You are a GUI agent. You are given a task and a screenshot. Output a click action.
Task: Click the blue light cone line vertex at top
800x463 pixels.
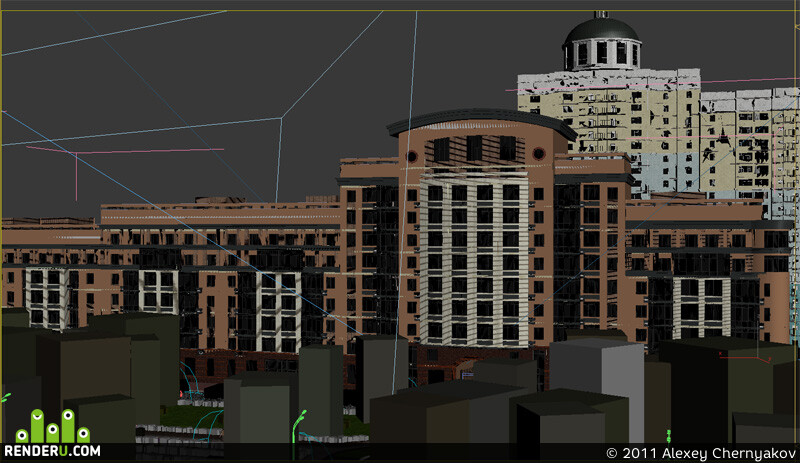[x=281, y=118]
